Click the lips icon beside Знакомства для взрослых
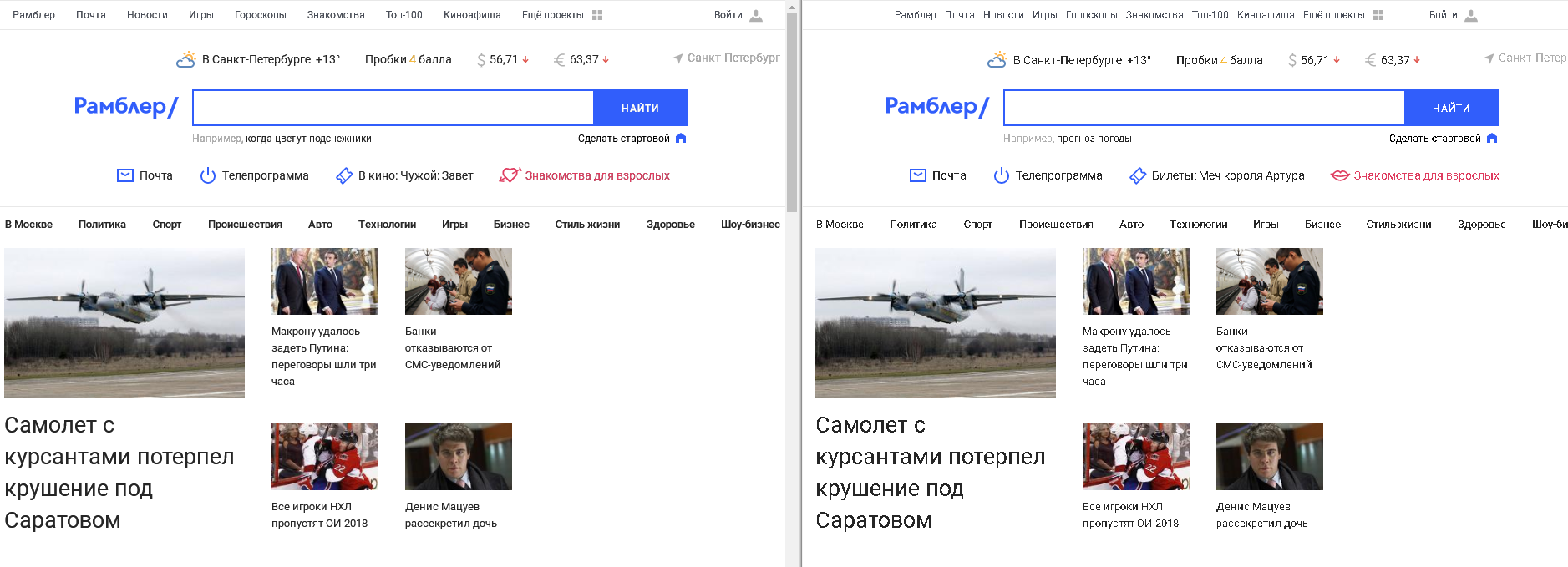 pos(1340,175)
